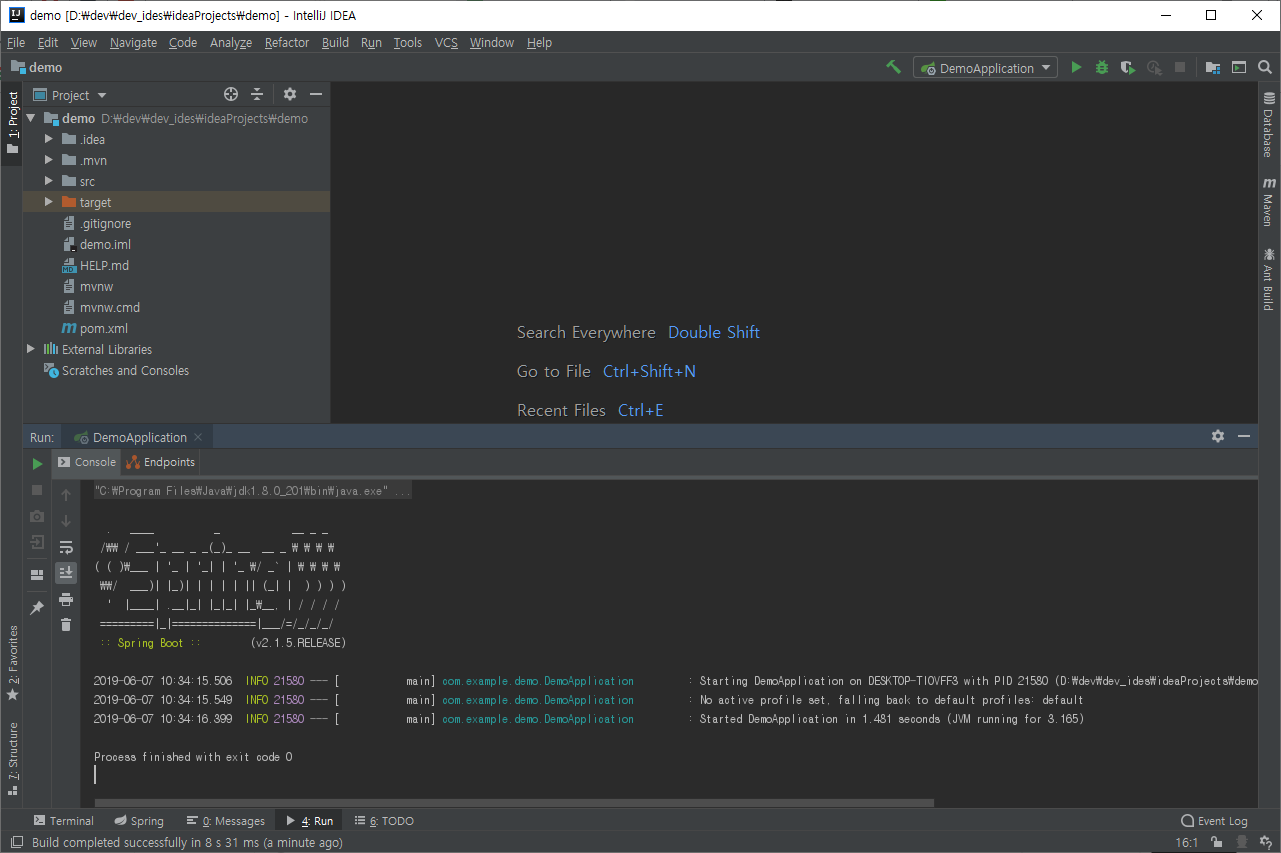The width and height of the screenshot is (1281, 853).
Task: Close the DemoApplication run tab
Action: pyautogui.click(x=198, y=437)
